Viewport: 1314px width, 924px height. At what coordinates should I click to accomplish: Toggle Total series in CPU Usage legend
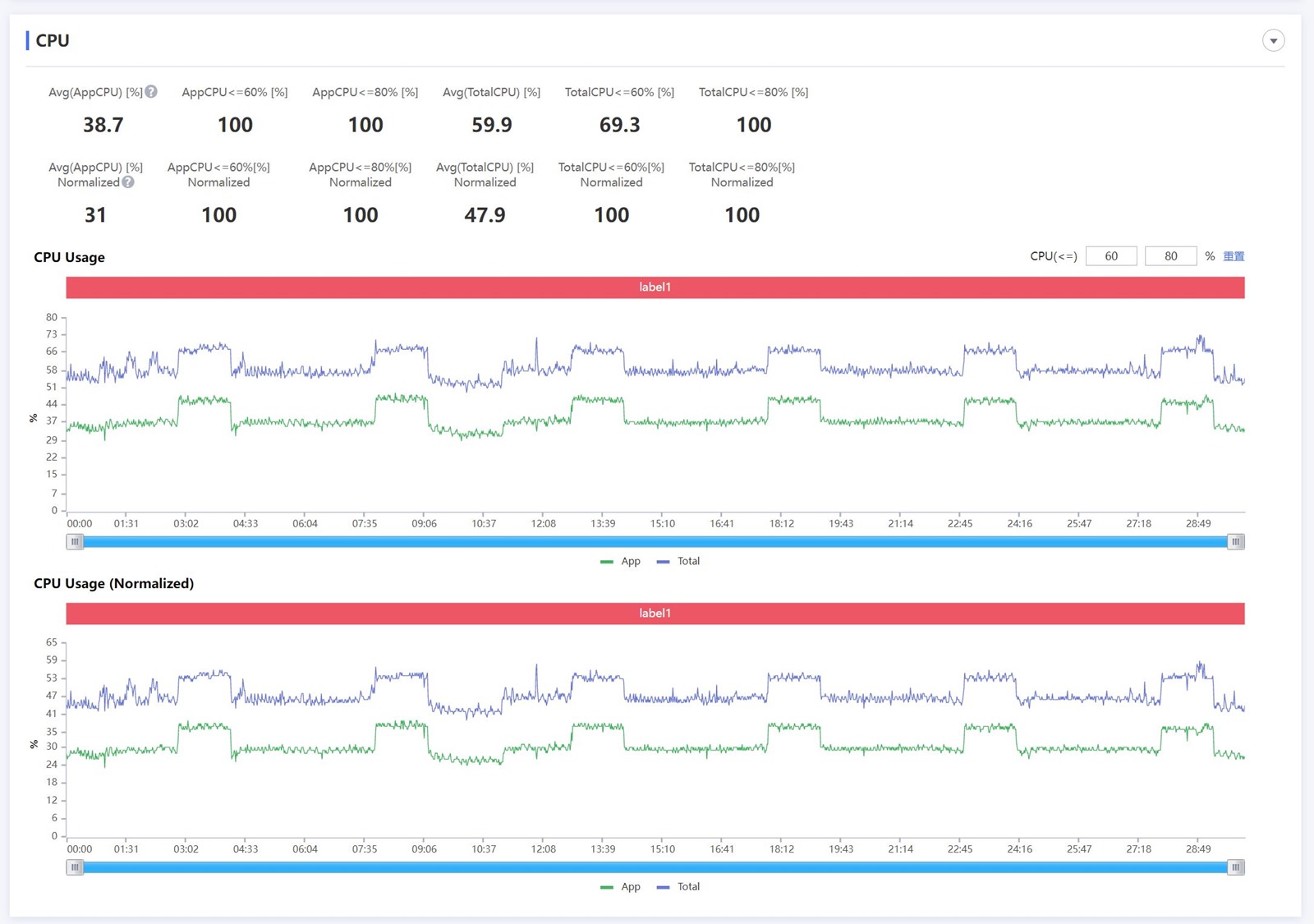coord(679,562)
